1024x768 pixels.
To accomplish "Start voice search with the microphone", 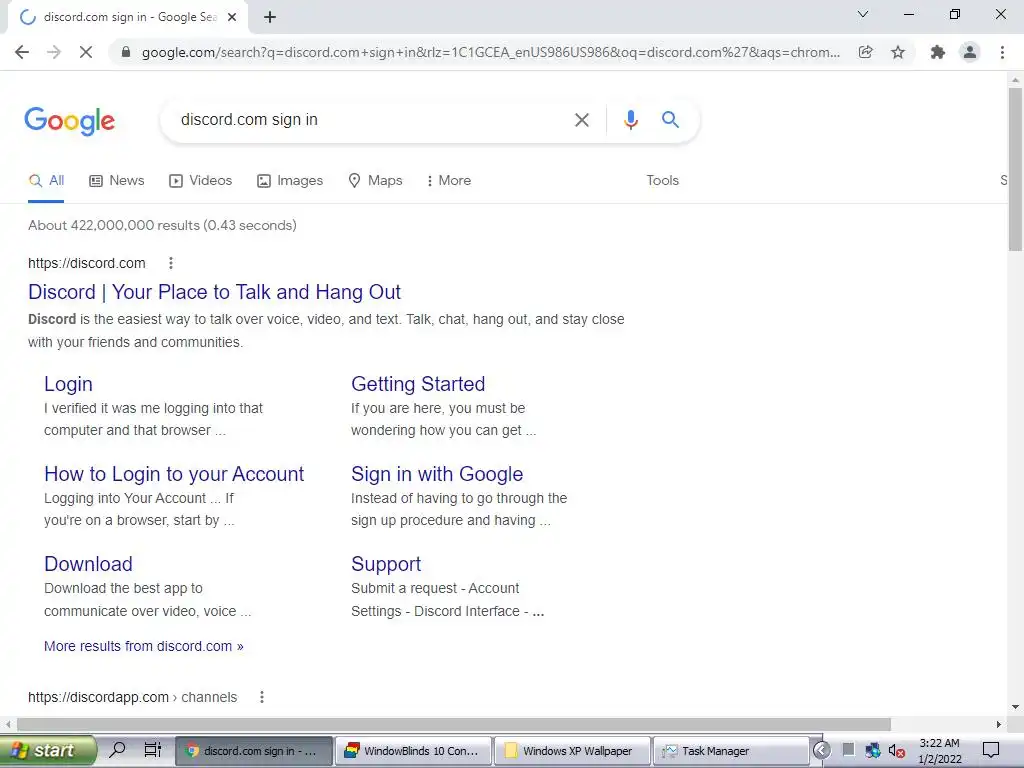I will tap(630, 120).
